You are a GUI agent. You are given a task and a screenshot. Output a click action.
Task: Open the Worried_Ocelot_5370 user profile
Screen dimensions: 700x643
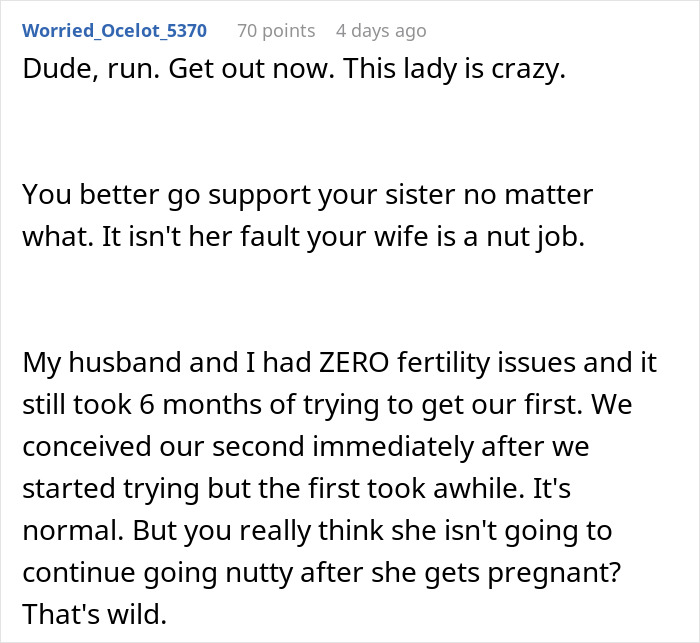114,31
